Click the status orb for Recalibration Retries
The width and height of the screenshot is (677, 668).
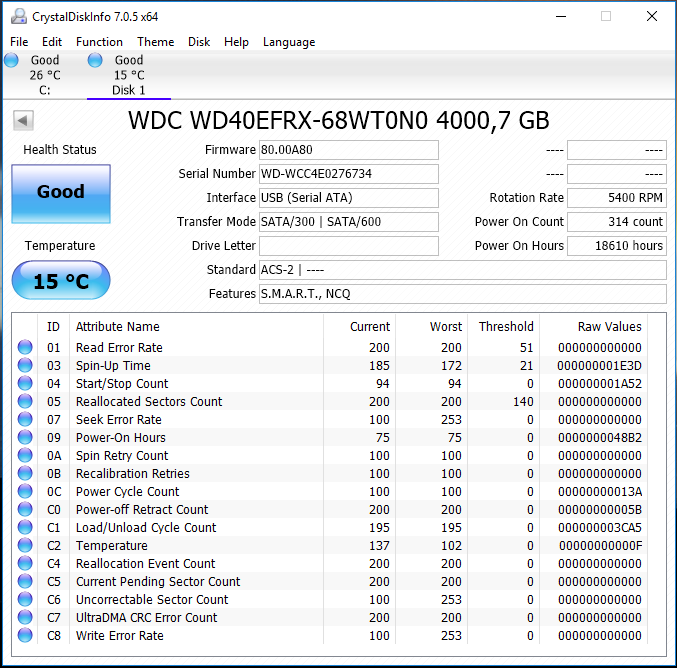pos(25,473)
